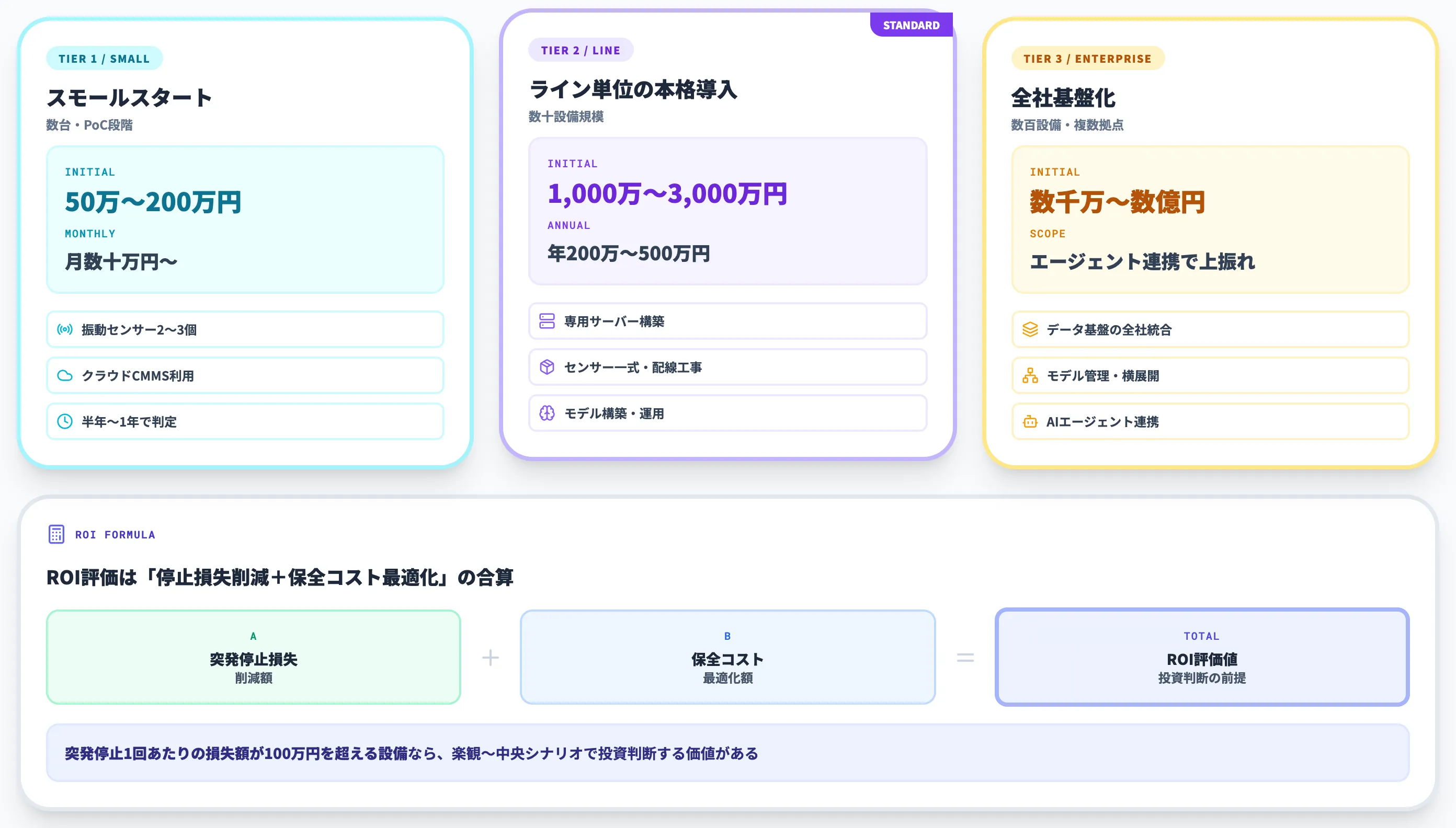Select the TIER 1 / SMALL label
Viewport: 1456px width, 828px height.
pos(104,57)
